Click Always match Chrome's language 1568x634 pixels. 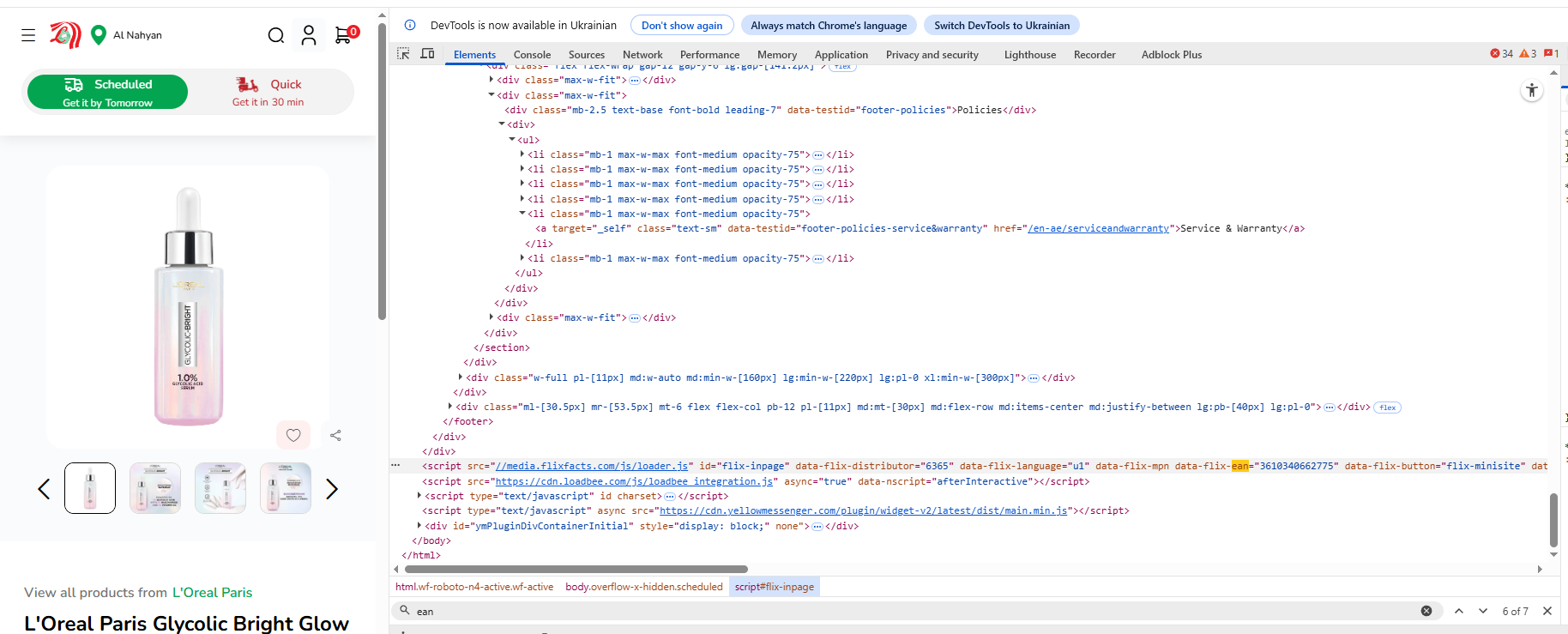(x=829, y=25)
